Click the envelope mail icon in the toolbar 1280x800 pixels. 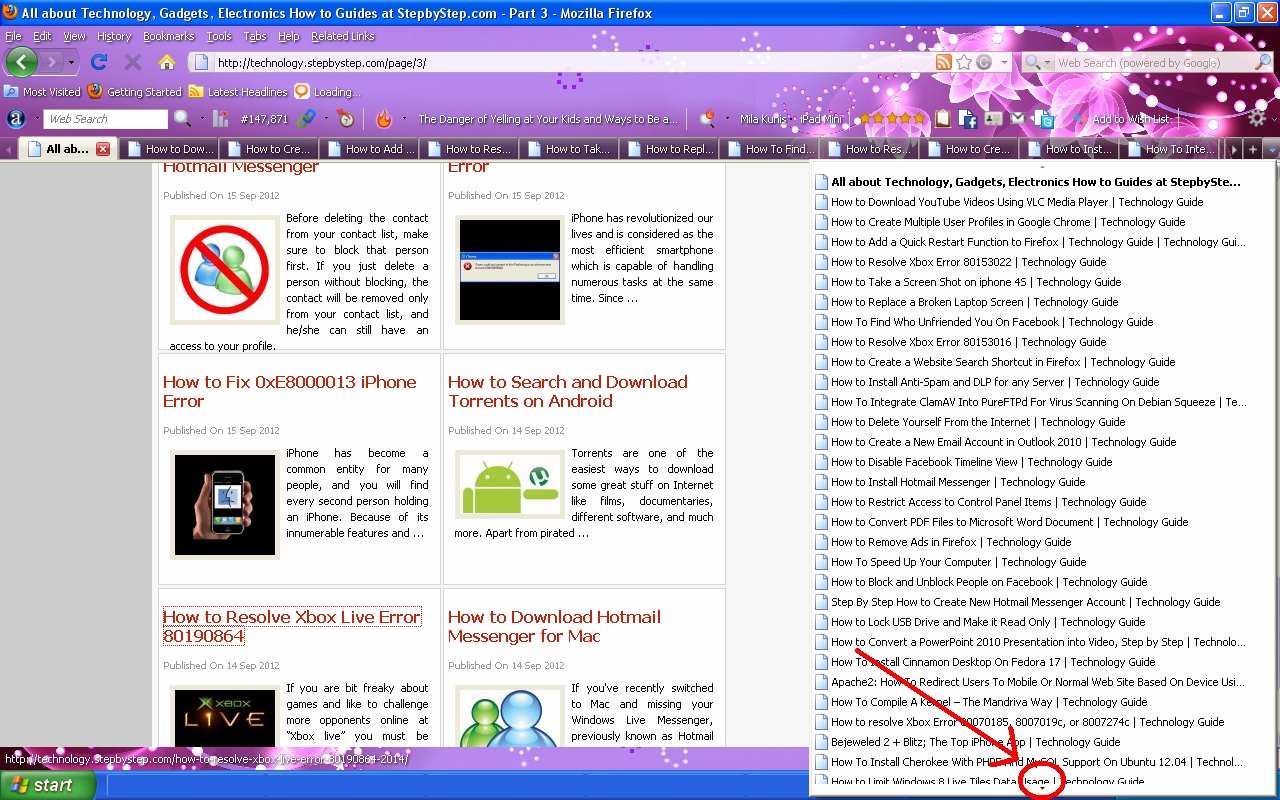click(1018, 119)
